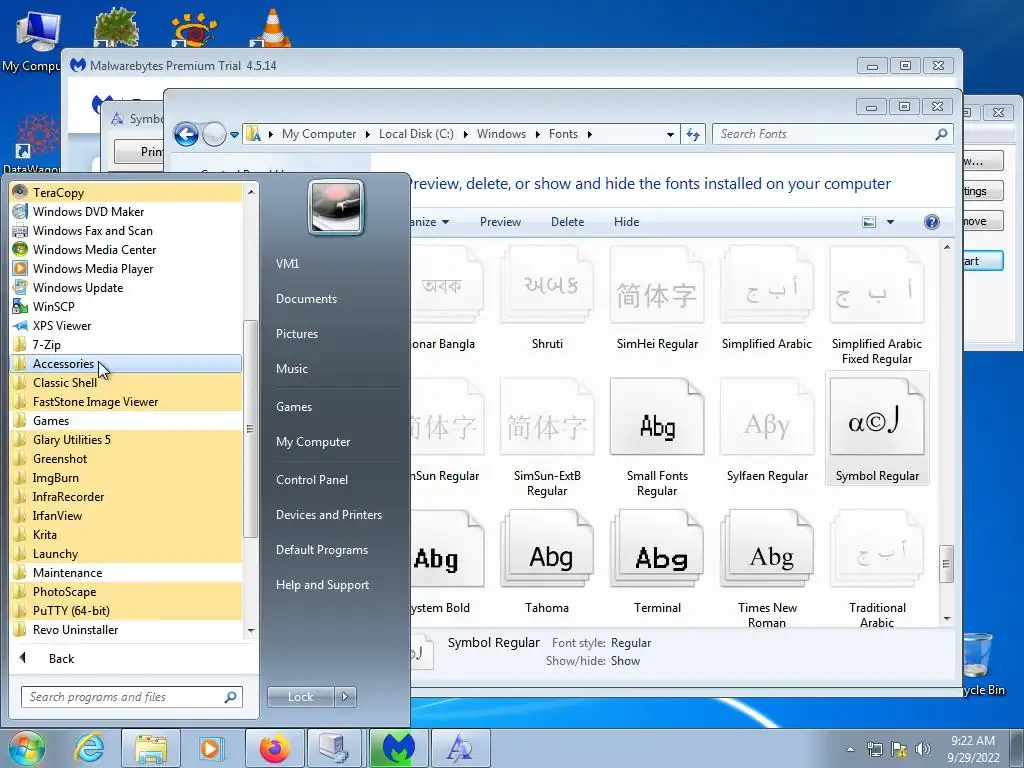Click the volume icon in system tray

tap(923, 749)
